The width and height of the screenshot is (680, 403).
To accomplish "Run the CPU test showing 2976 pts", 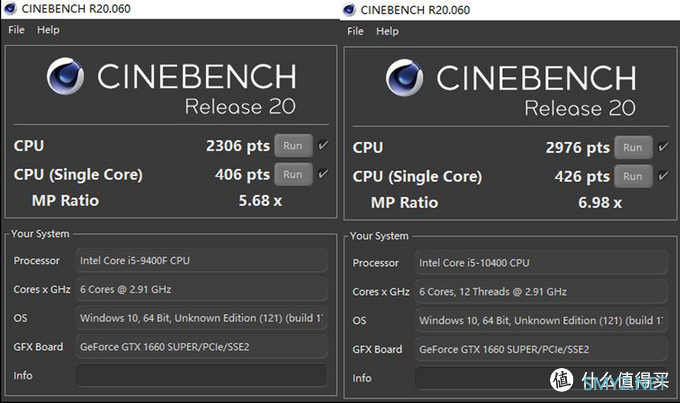I will click(x=633, y=147).
